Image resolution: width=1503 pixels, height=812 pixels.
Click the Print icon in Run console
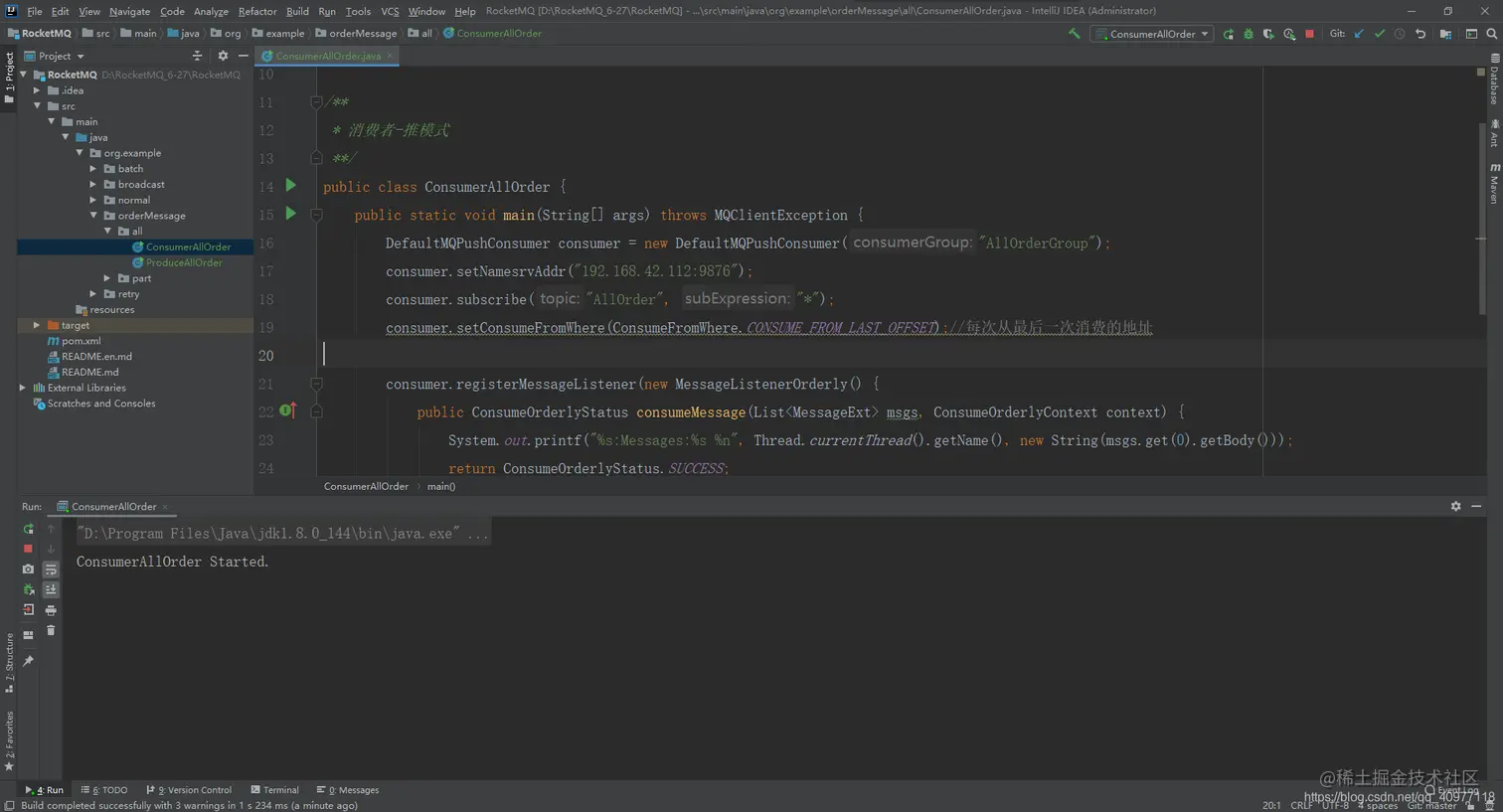pos(51,610)
